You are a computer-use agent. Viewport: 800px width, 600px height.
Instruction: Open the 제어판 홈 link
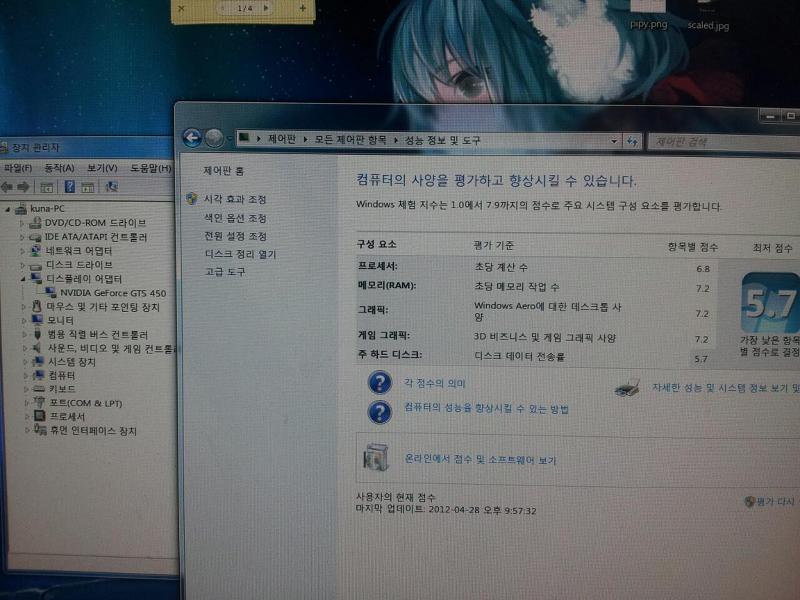223,171
